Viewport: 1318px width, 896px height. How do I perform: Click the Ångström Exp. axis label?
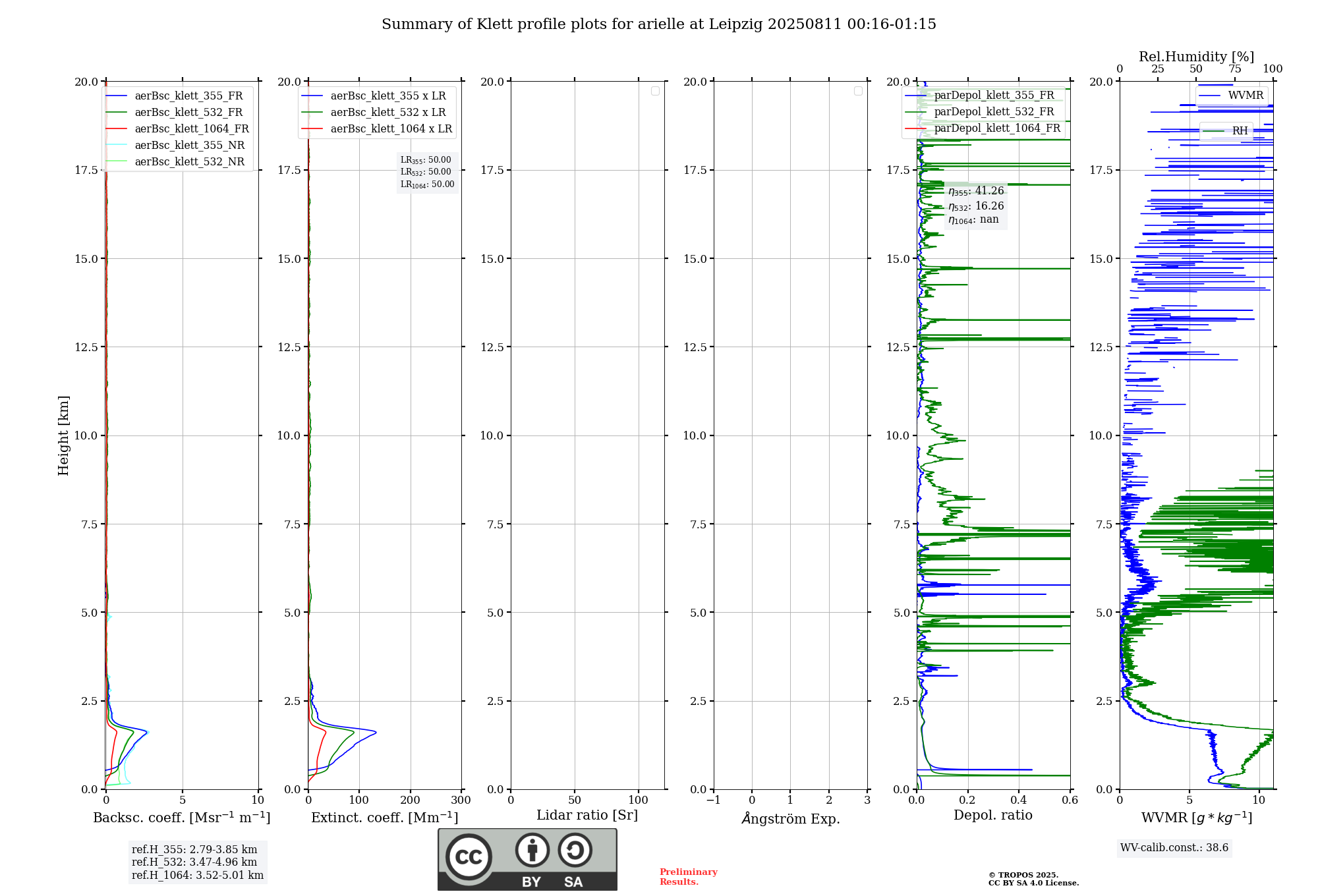point(791,818)
